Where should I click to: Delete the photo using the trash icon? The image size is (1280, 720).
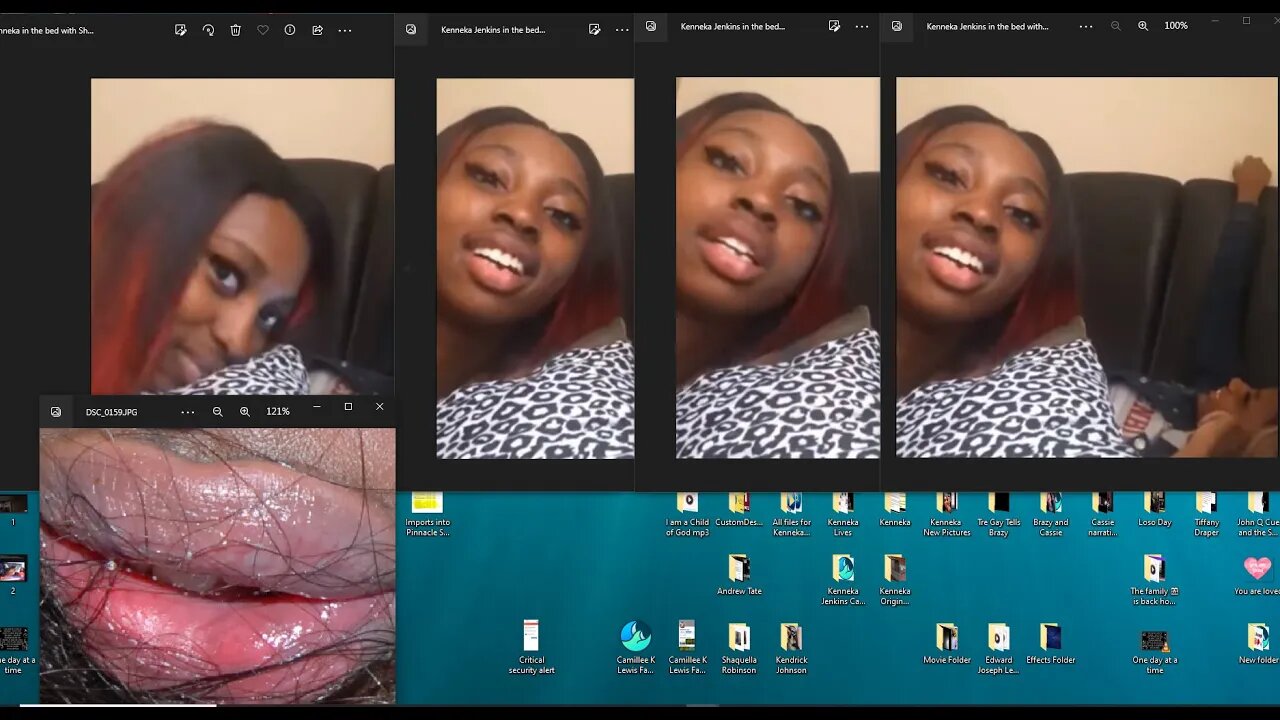(236, 30)
